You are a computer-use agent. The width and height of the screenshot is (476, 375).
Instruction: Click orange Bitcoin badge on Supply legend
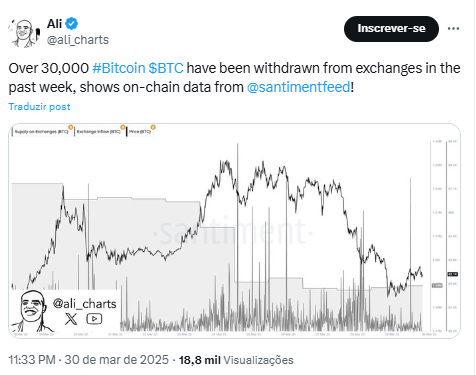pos(71,127)
